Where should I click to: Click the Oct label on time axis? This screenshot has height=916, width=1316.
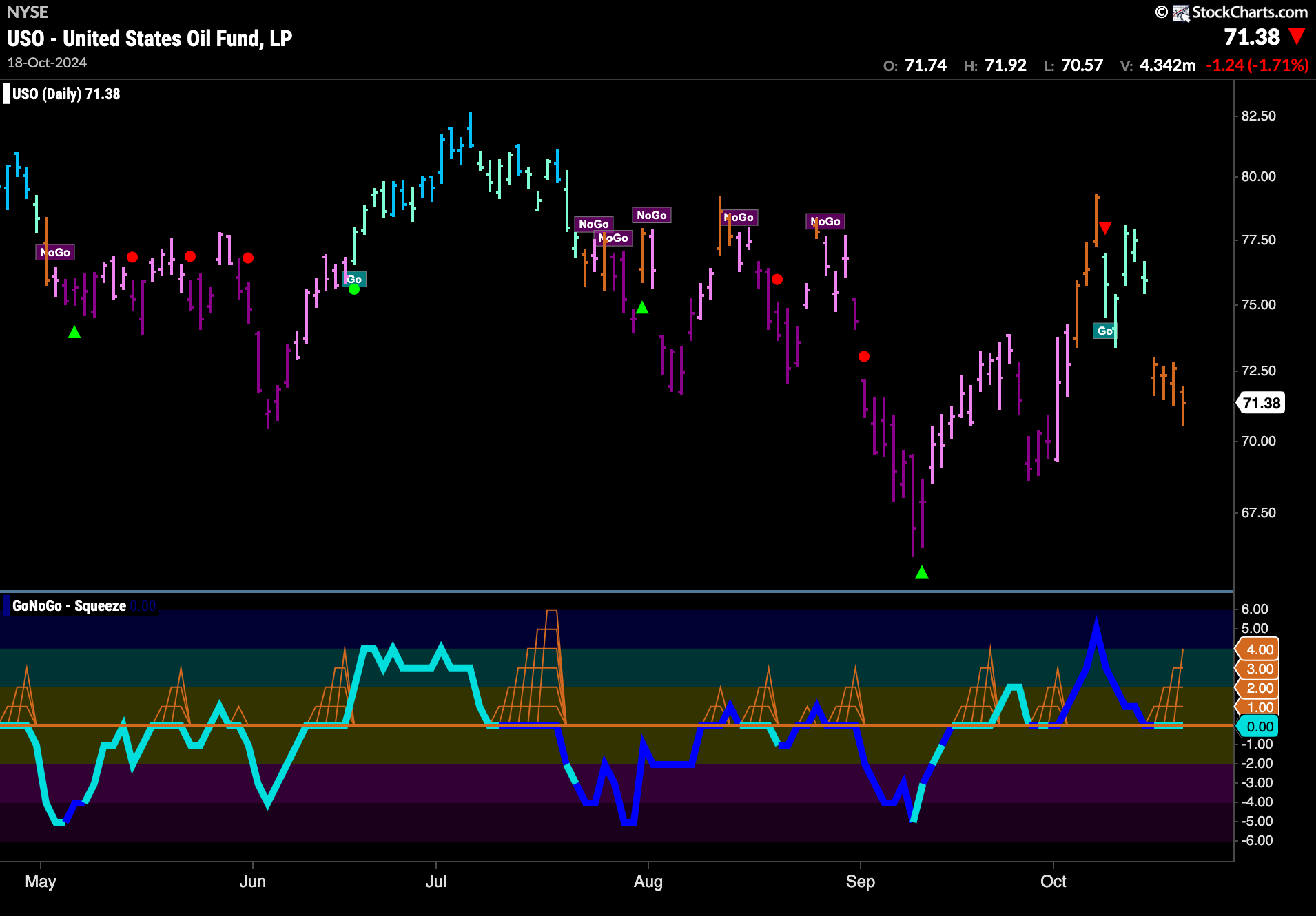point(1053,881)
